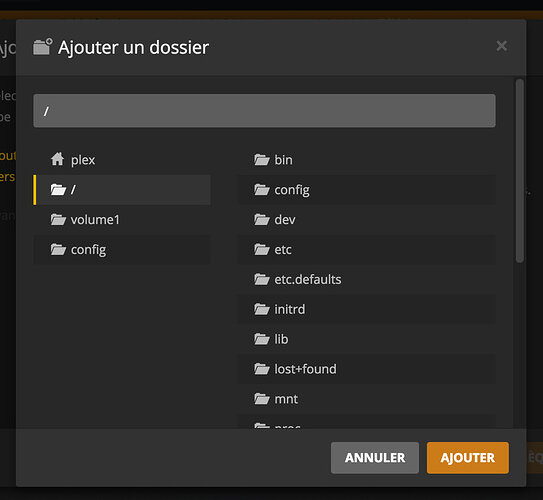Click the folder icon next to dev

click(x=261, y=220)
